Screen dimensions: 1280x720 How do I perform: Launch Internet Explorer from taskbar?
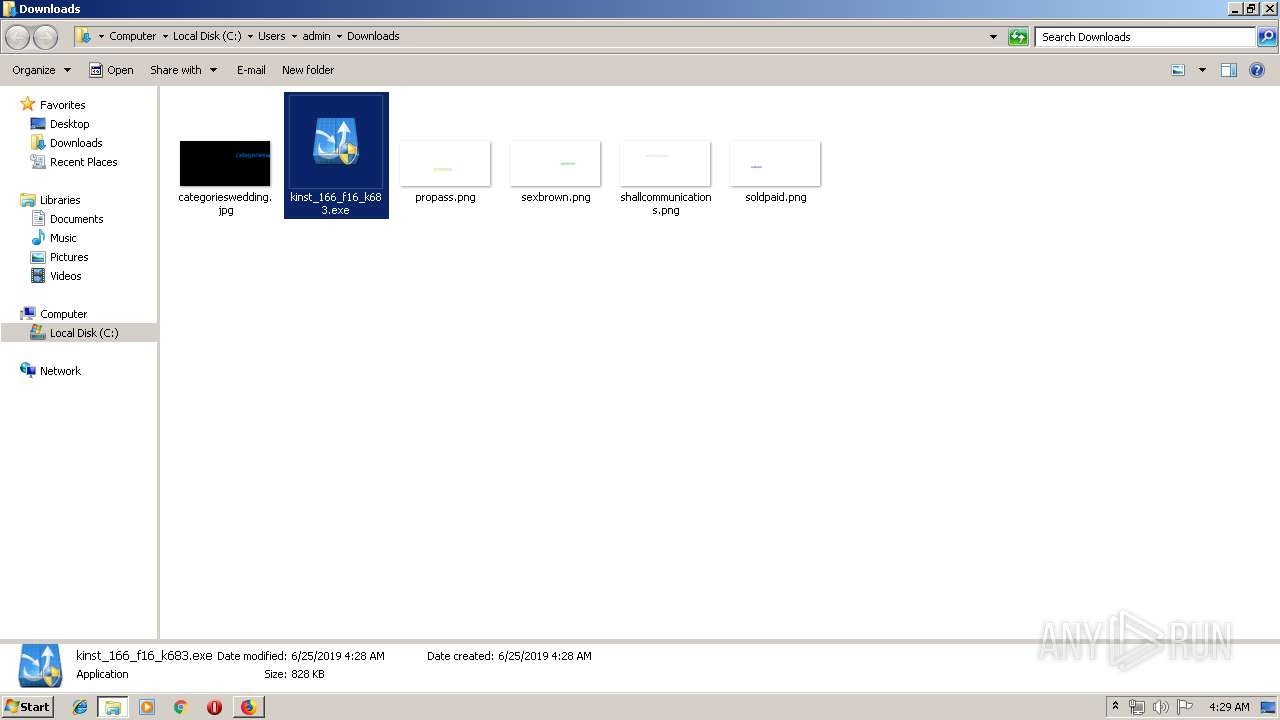click(80, 707)
